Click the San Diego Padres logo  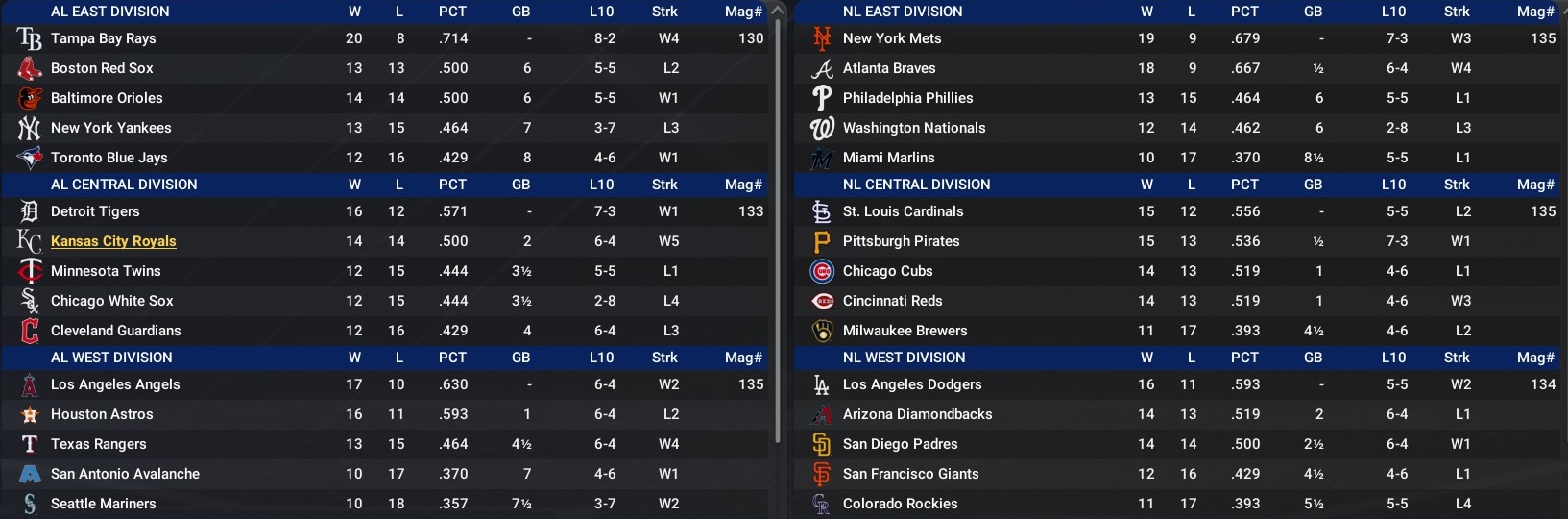point(822,444)
